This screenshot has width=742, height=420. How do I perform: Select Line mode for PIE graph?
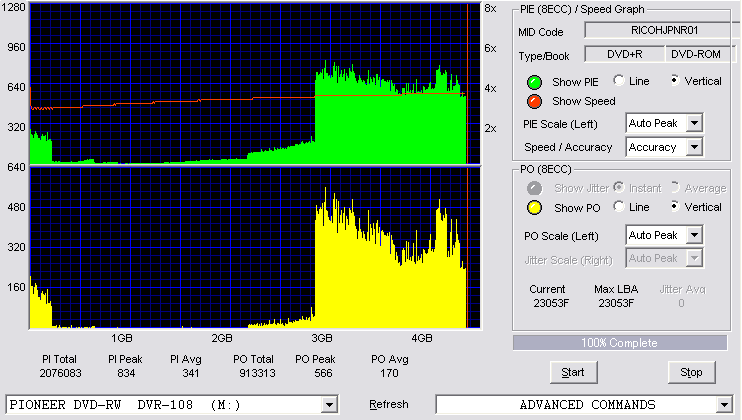618,80
